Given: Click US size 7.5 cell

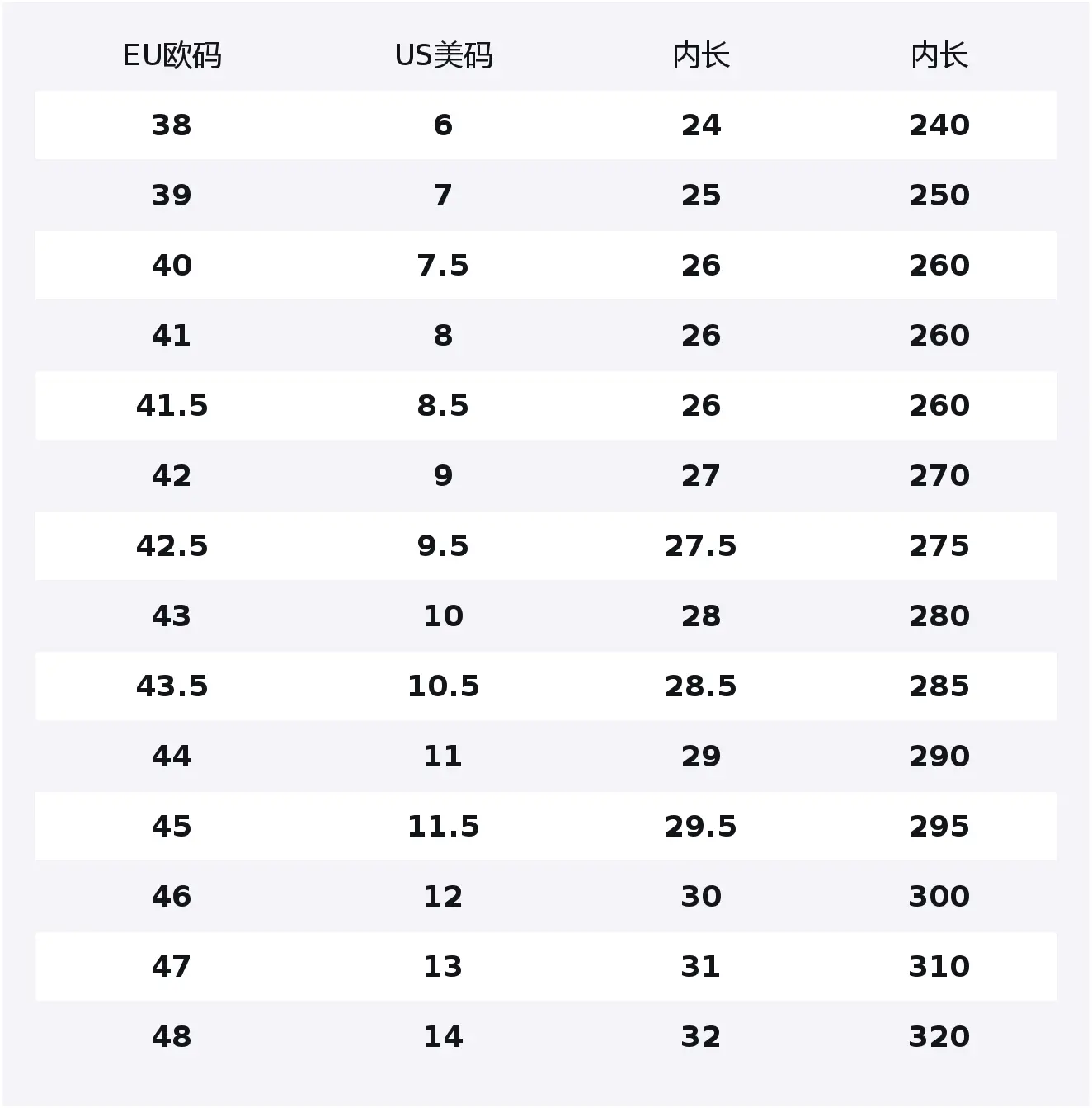Looking at the screenshot, I should click(x=444, y=266).
